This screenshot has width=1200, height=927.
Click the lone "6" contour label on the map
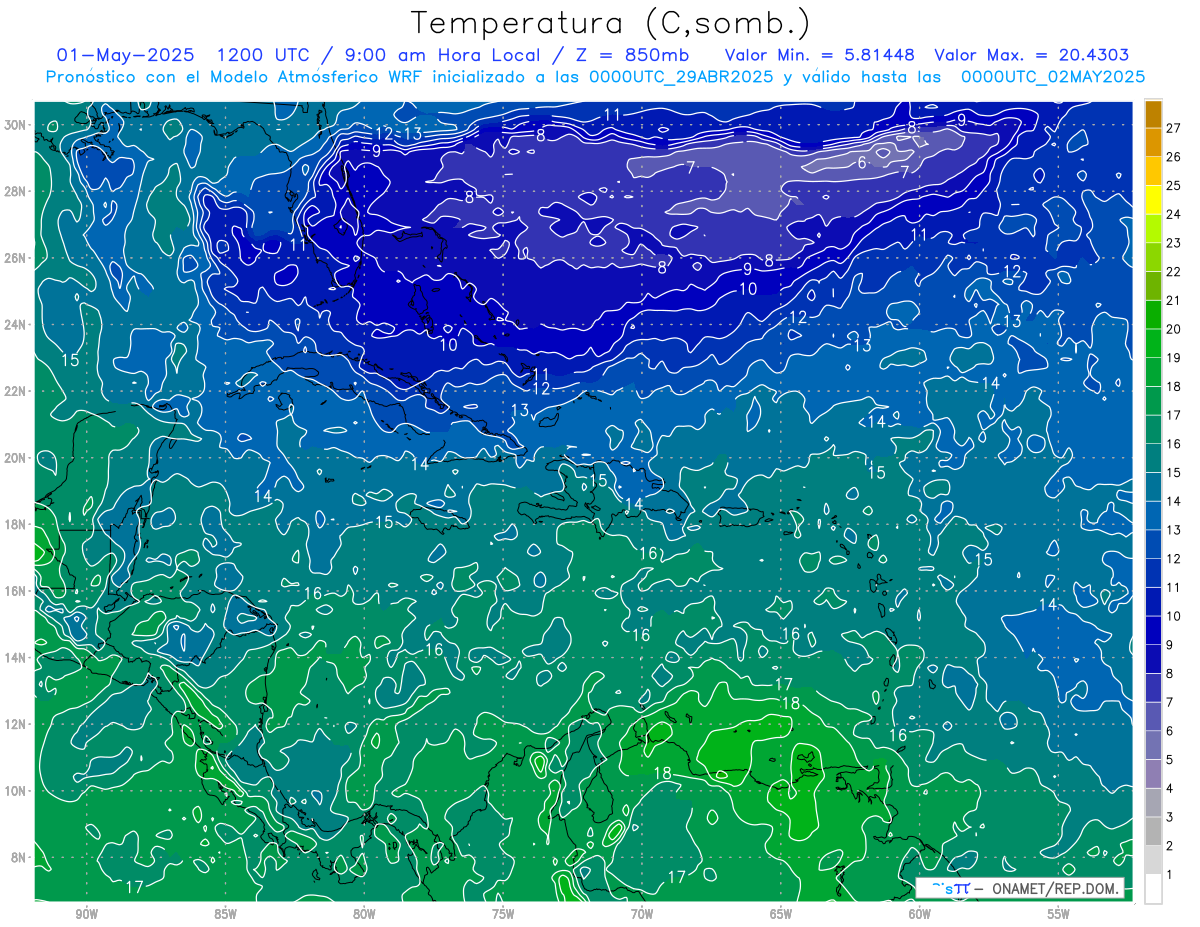pos(861,162)
